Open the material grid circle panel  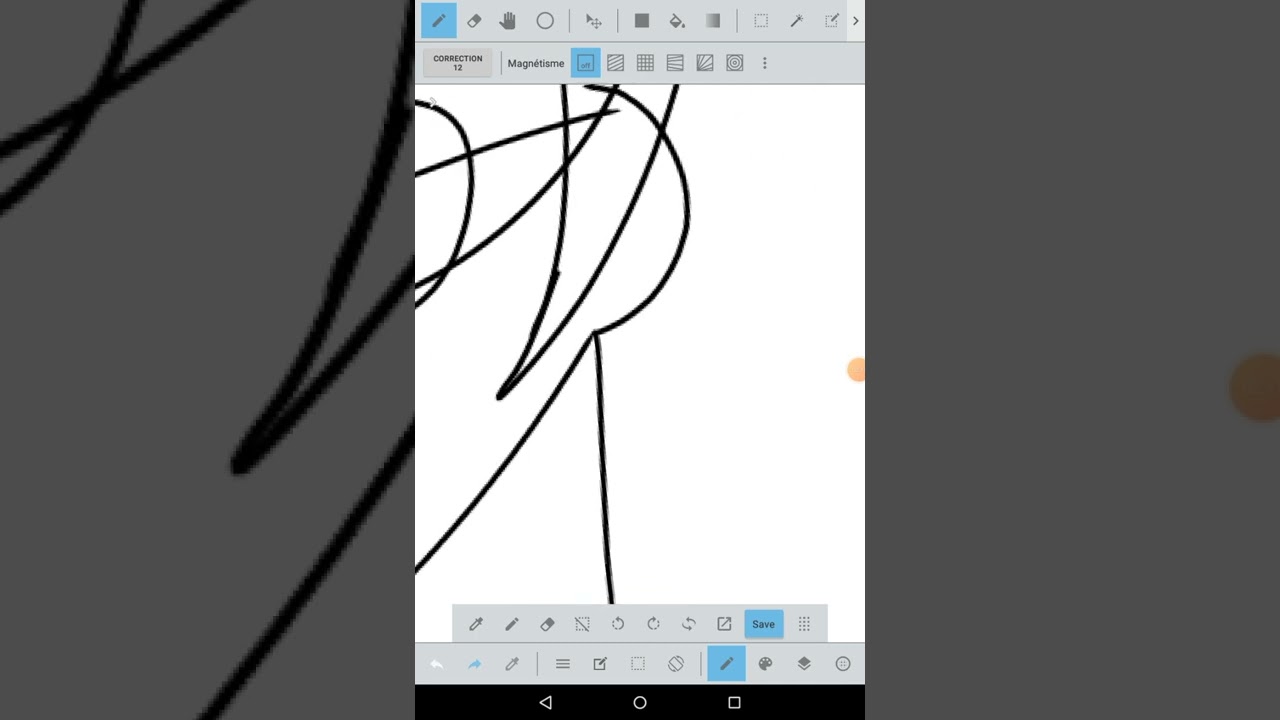843,664
